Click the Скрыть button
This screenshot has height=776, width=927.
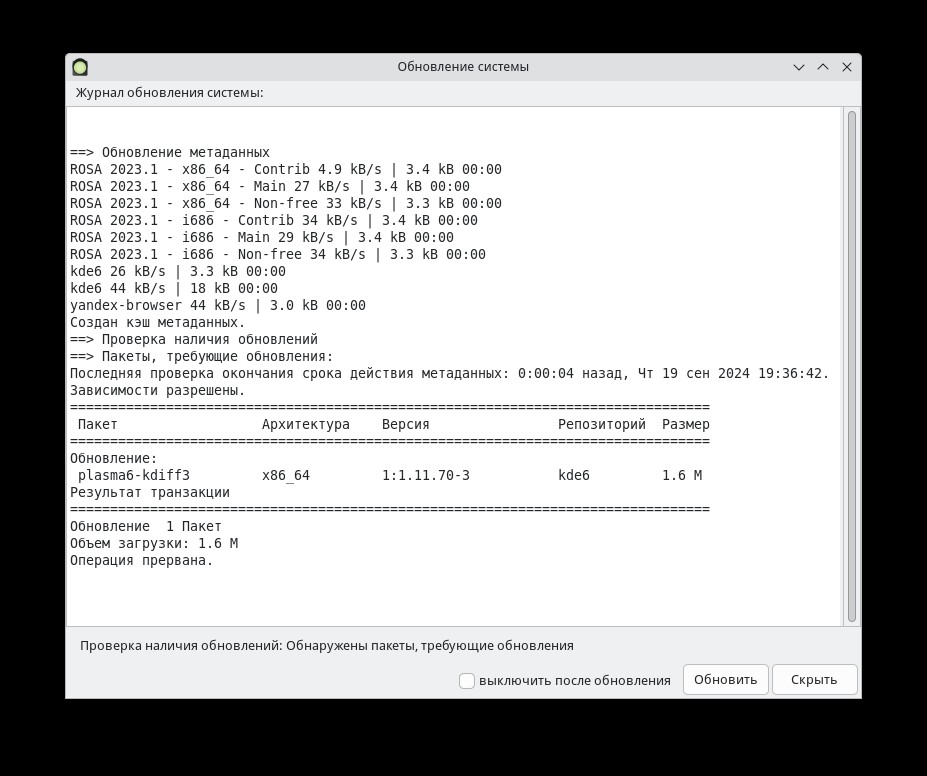[814, 680]
